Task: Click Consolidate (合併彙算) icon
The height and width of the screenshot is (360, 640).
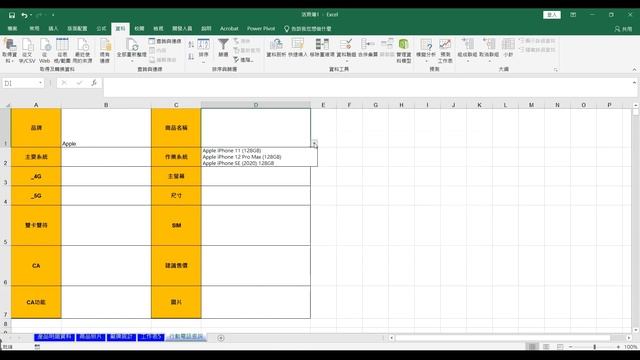Action: [x=368, y=48]
